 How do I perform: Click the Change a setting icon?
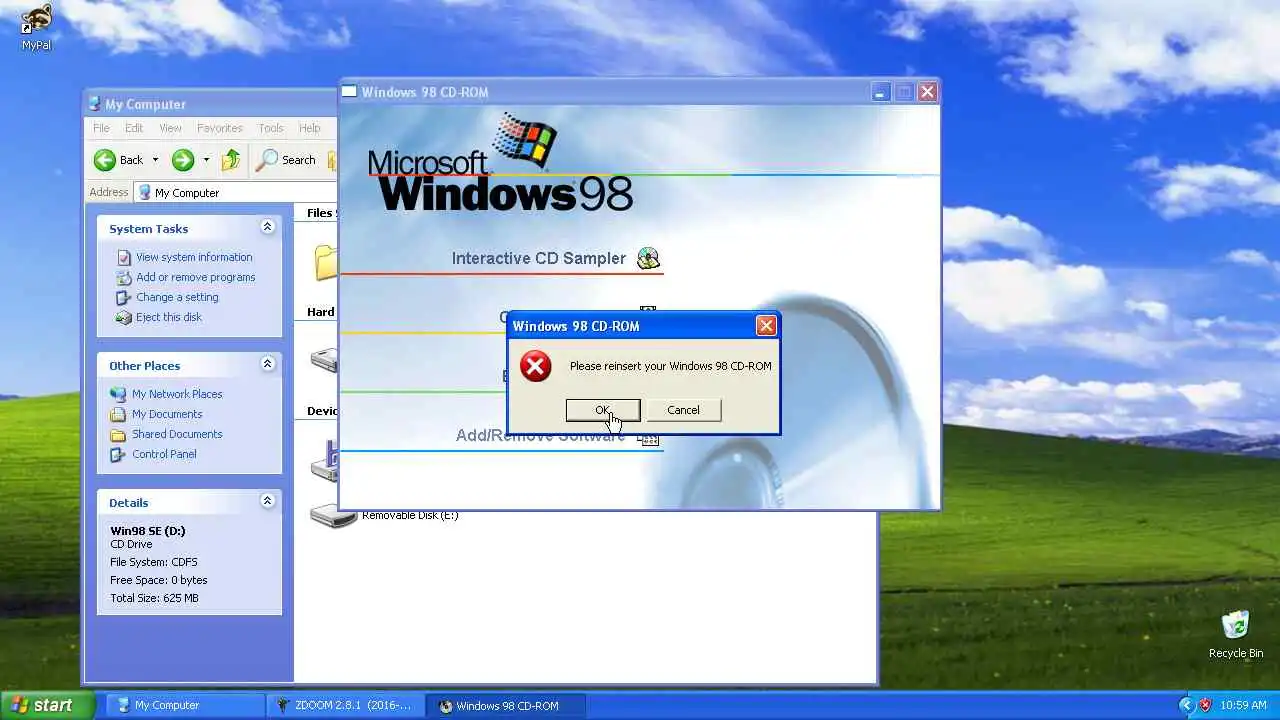124,297
